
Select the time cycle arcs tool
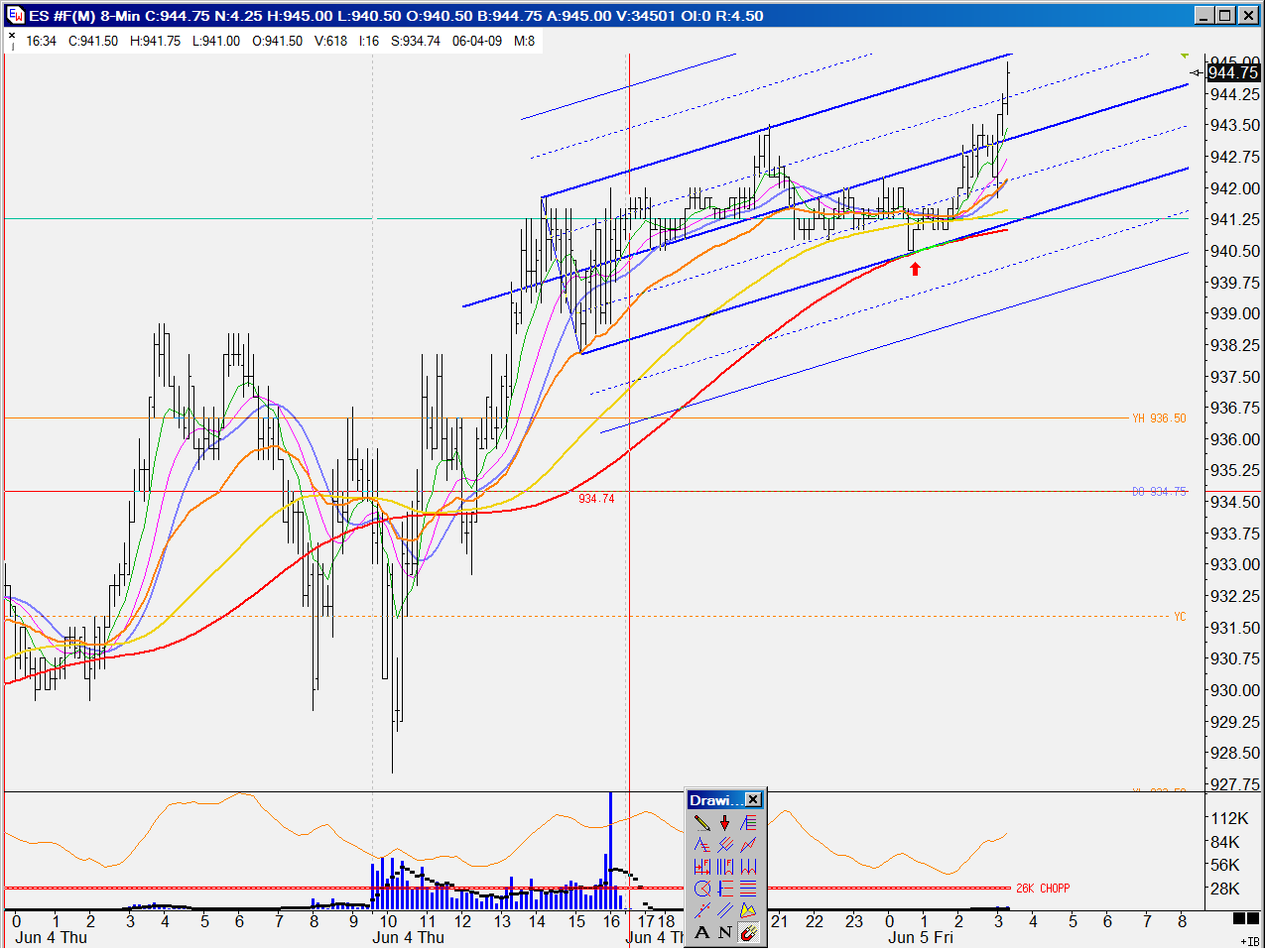coord(748,867)
